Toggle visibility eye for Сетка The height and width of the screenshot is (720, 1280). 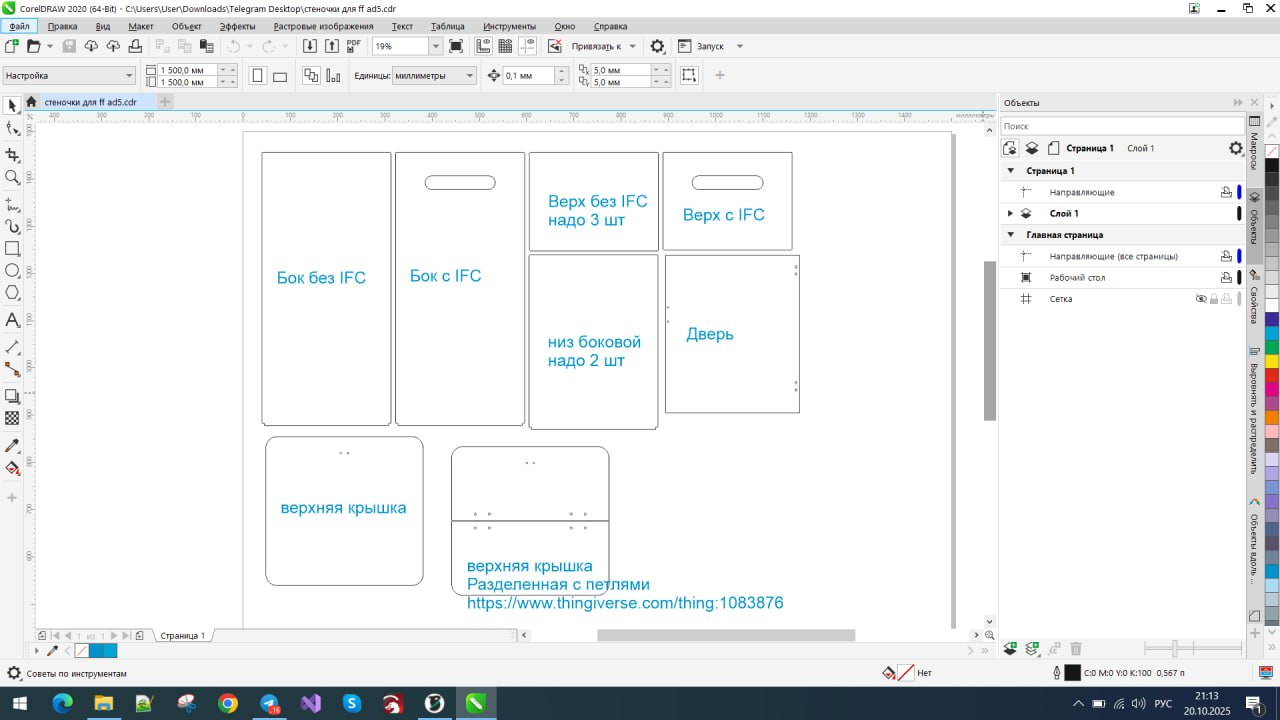click(1201, 299)
